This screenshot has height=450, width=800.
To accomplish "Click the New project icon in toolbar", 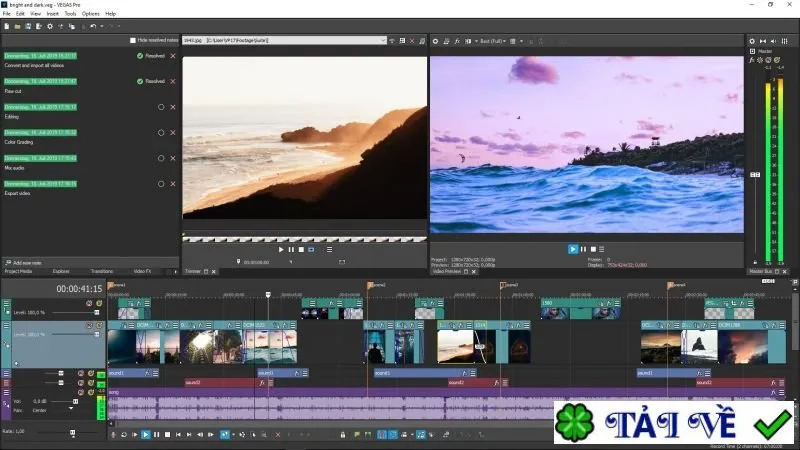I will point(7,27).
